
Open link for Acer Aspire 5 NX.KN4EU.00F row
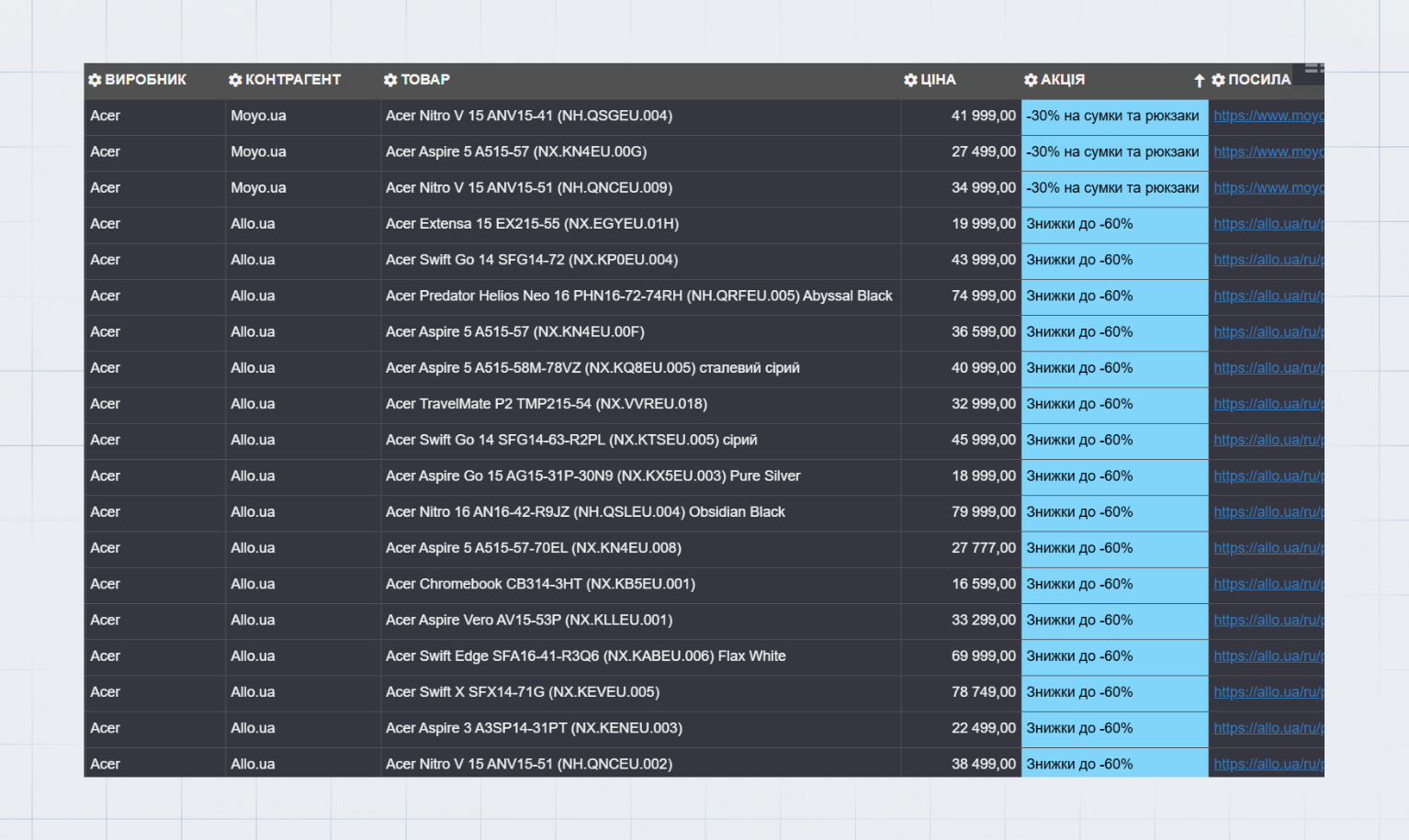pyautogui.click(x=1268, y=331)
